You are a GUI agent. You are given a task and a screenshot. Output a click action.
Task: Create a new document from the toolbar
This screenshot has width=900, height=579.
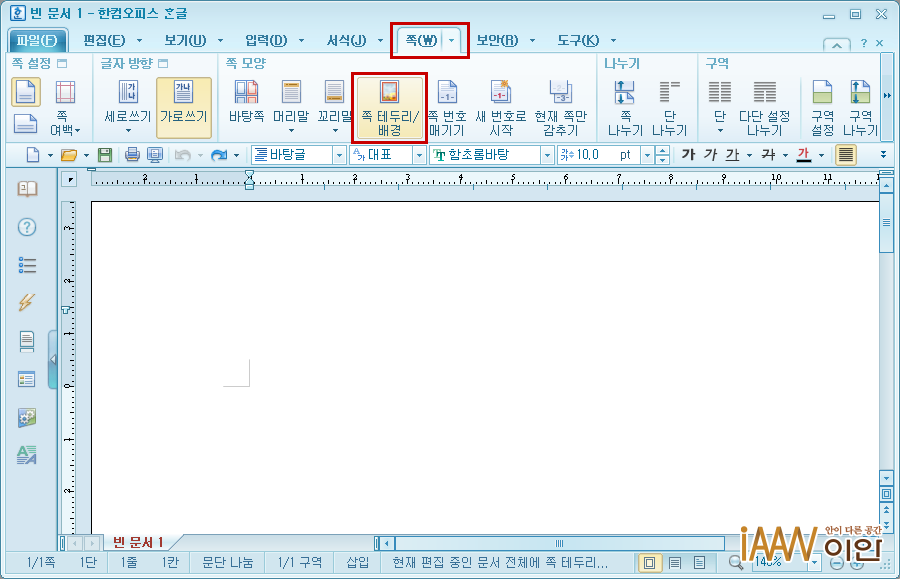pyautogui.click(x=33, y=155)
